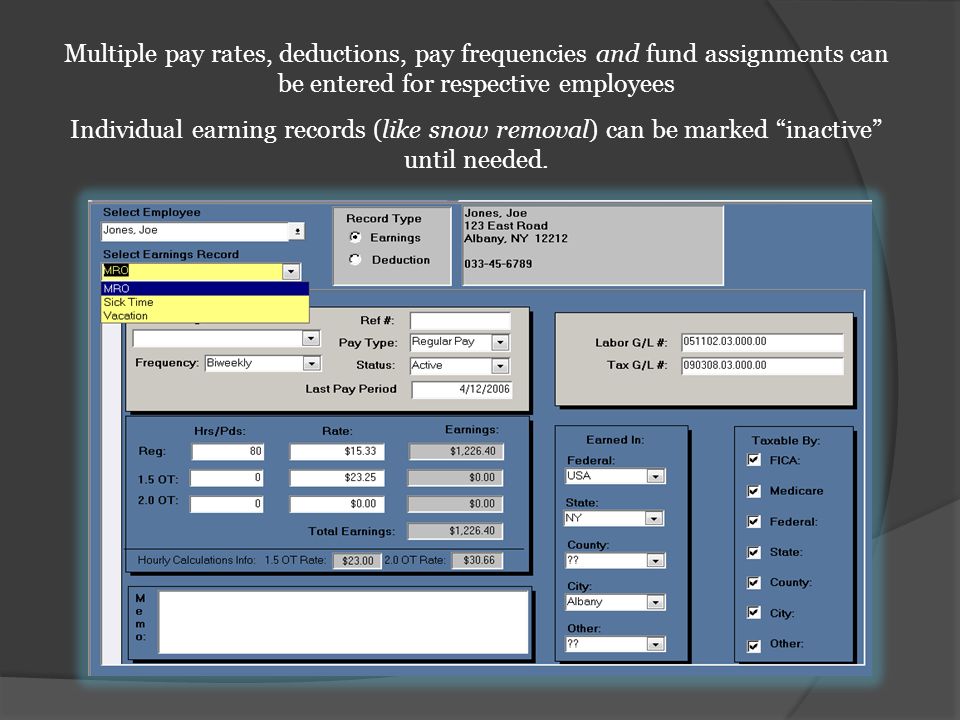This screenshot has width=960, height=720.
Task: Open the Pay Type dropdown
Action: [x=500, y=342]
